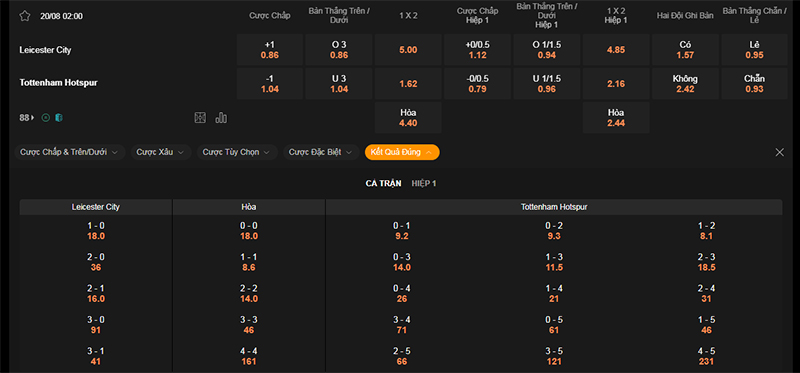Screen dimensions: 800x373
Task: Select full-time draw Hòa at 4.40
Action: [408, 118]
